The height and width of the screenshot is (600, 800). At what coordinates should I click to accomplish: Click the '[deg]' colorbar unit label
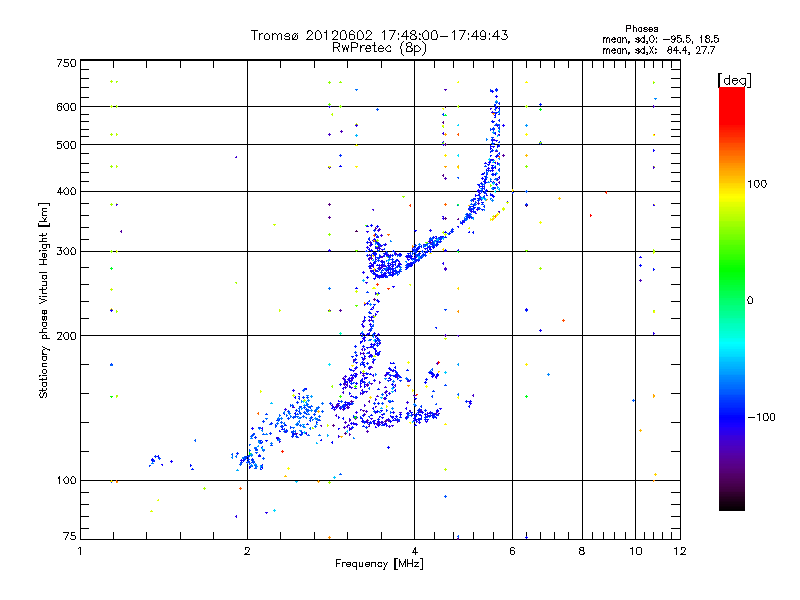click(x=734, y=80)
